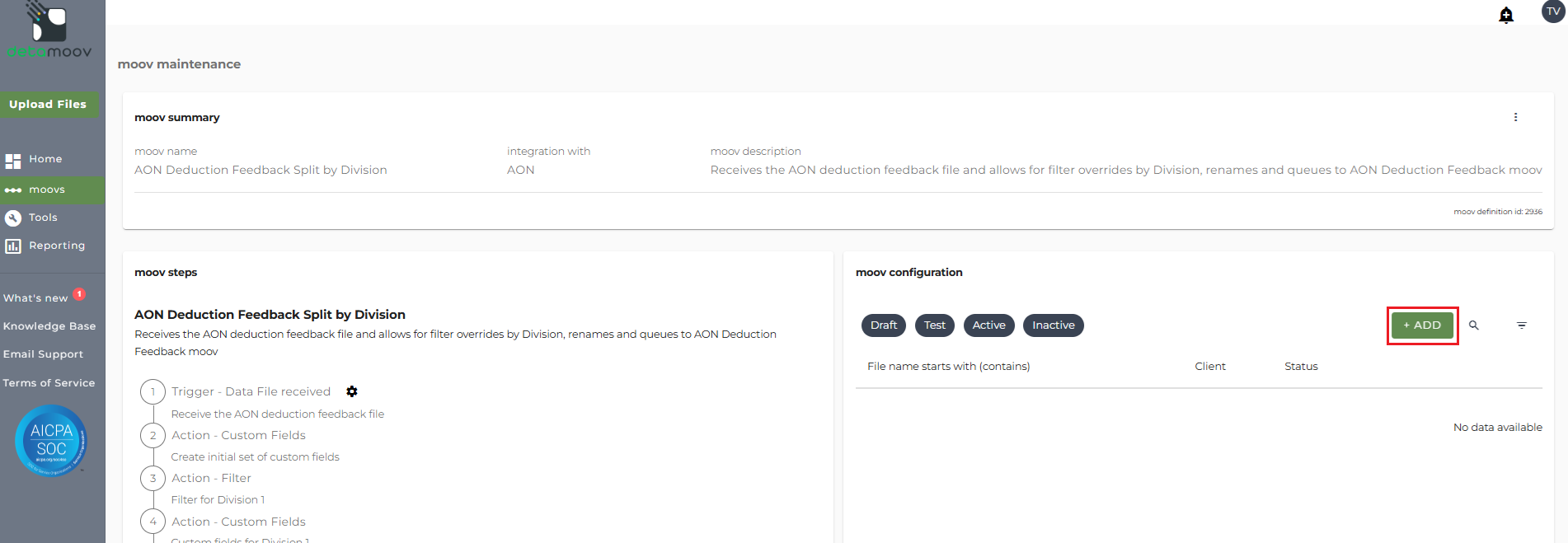The image size is (1568, 543).
Task: Select step 3 circle in moov steps
Action: coord(153,478)
